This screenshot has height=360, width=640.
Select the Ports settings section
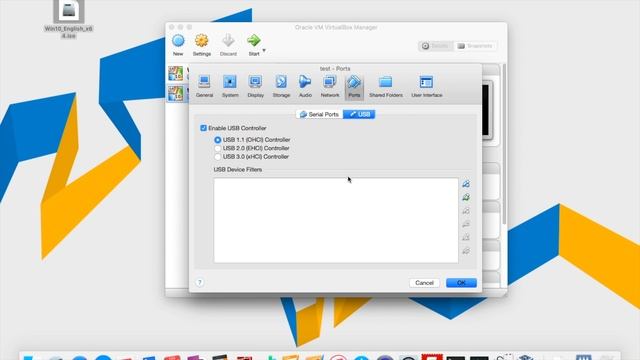tap(354, 86)
